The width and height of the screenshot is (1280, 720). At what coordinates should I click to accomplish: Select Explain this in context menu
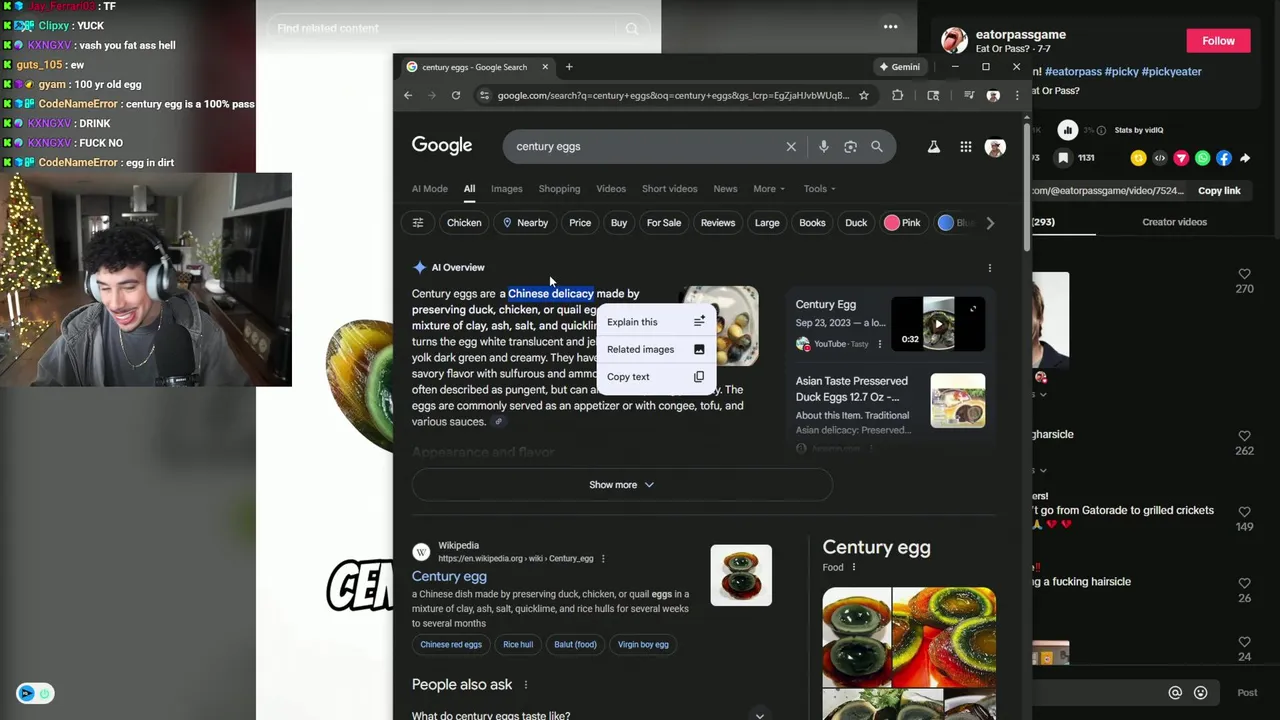pos(656,322)
